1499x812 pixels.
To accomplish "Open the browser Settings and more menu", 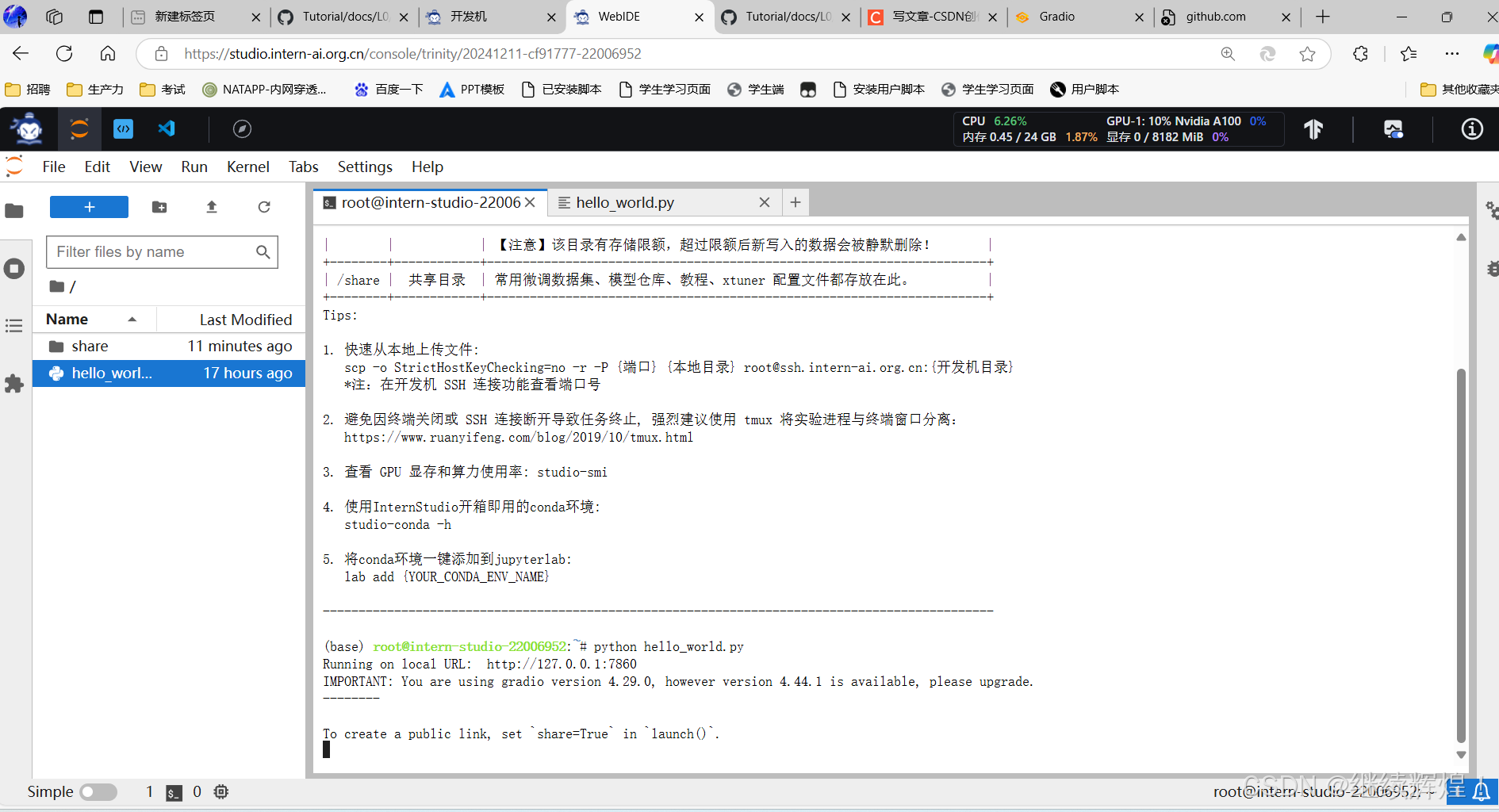I will click(1452, 53).
